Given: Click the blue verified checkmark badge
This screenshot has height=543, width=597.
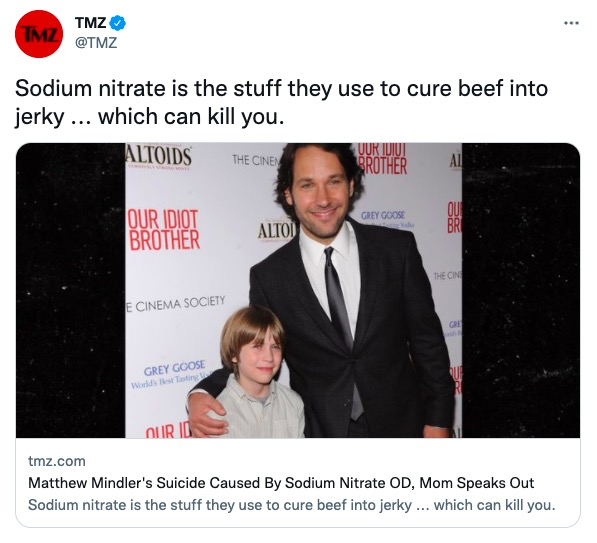Looking at the screenshot, I should coord(118,23).
